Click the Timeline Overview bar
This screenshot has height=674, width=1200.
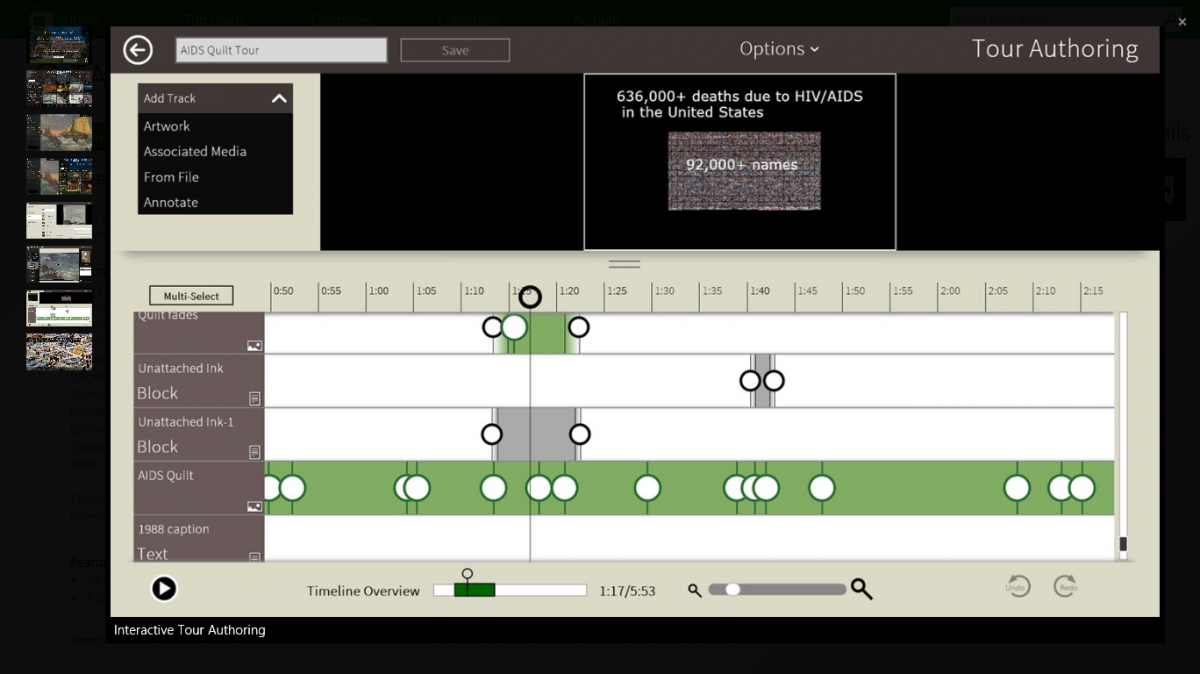pos(510,590)
